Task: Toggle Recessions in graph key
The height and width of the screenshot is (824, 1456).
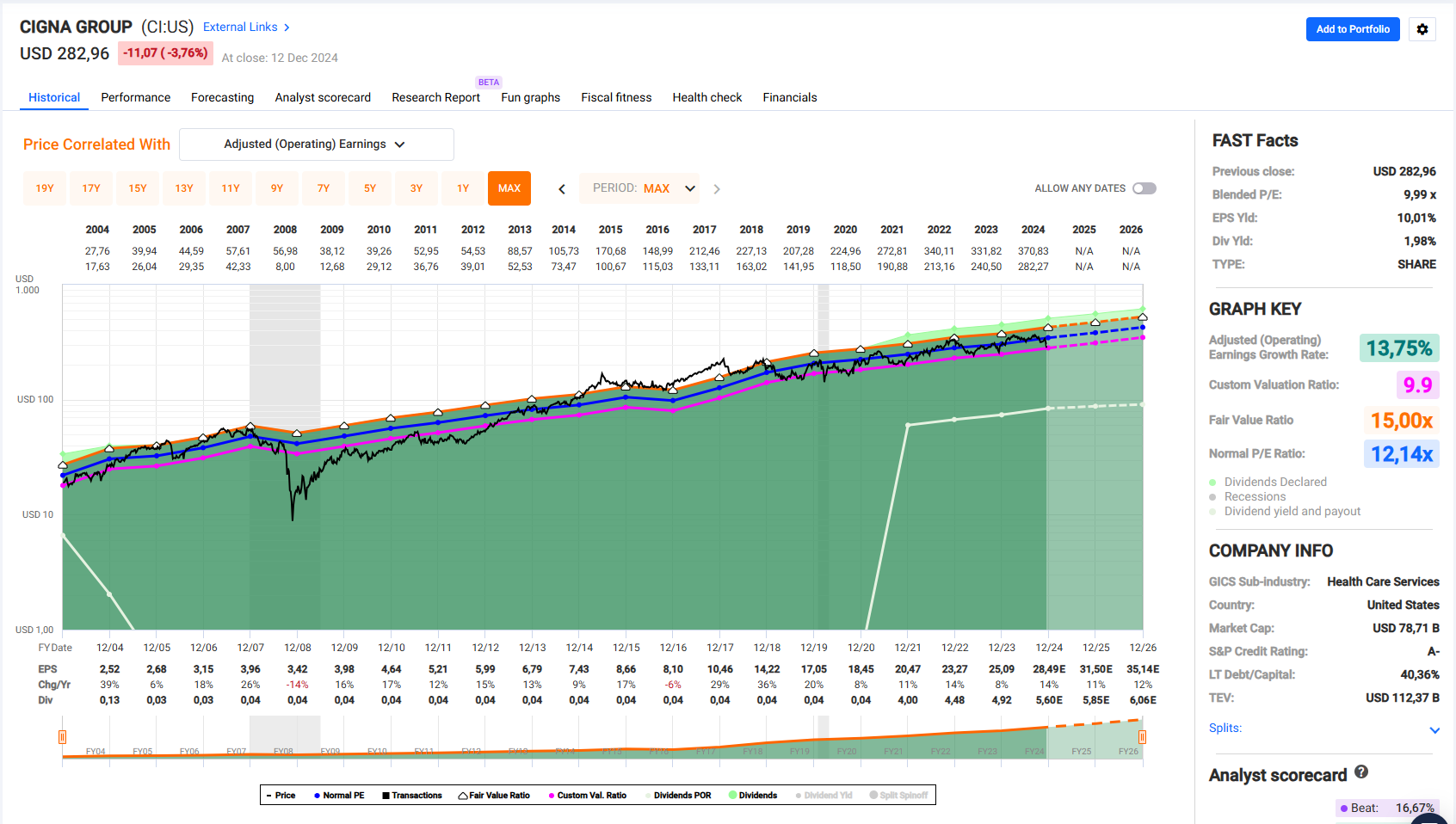Action: (1247, 496)
